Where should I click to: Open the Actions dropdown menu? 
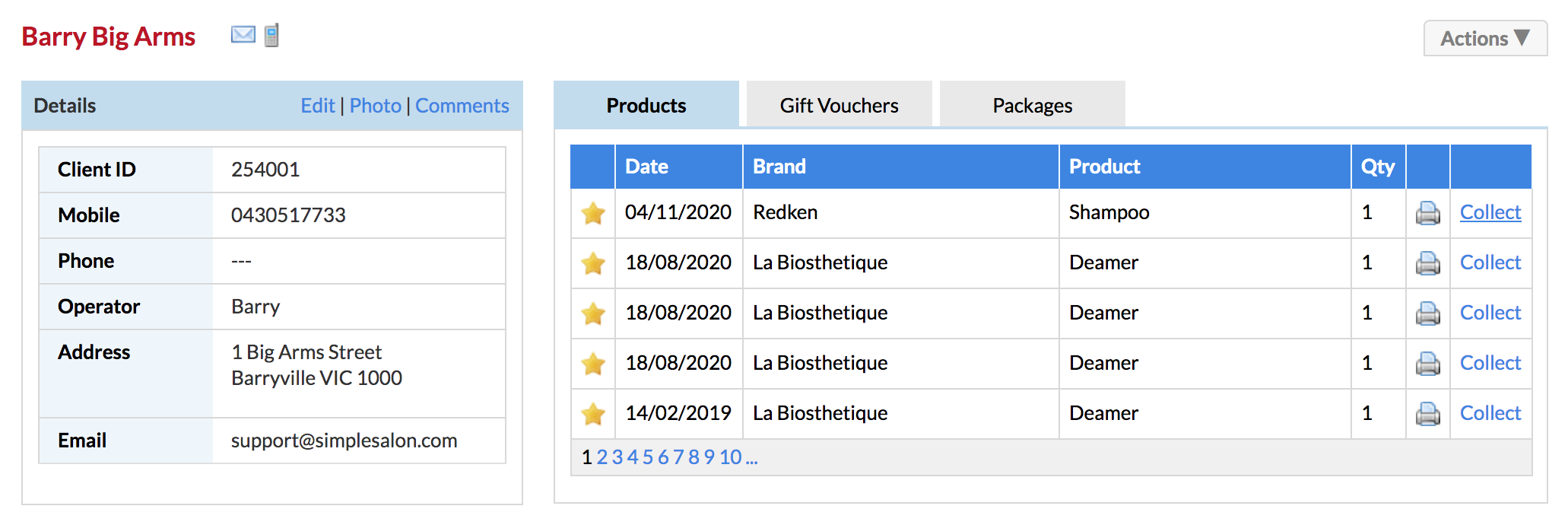1485,38
